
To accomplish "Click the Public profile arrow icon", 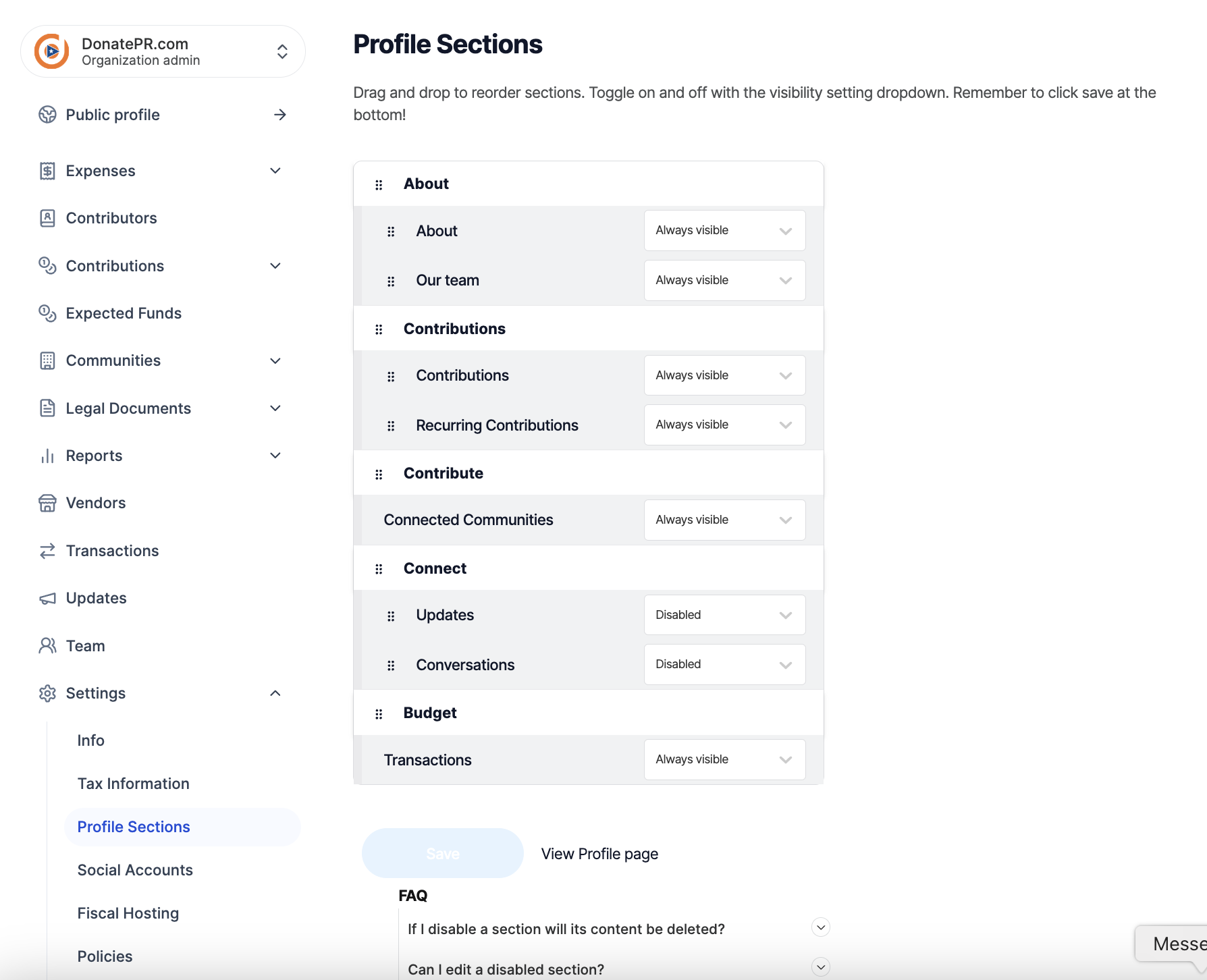I will [280, 115].
